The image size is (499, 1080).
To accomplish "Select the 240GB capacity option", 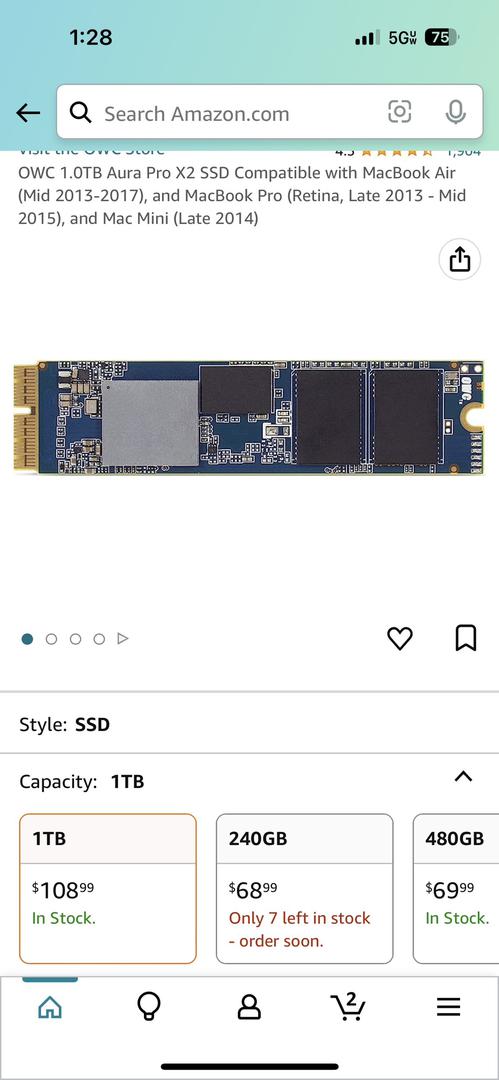I will click(305, 889).
